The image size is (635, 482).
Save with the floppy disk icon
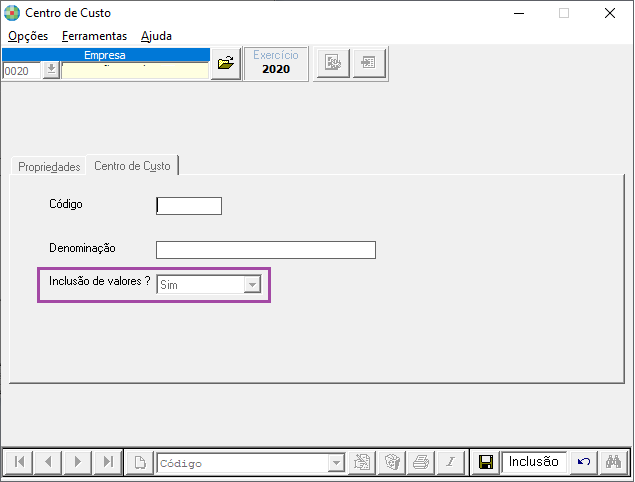(x=486, y=462)
